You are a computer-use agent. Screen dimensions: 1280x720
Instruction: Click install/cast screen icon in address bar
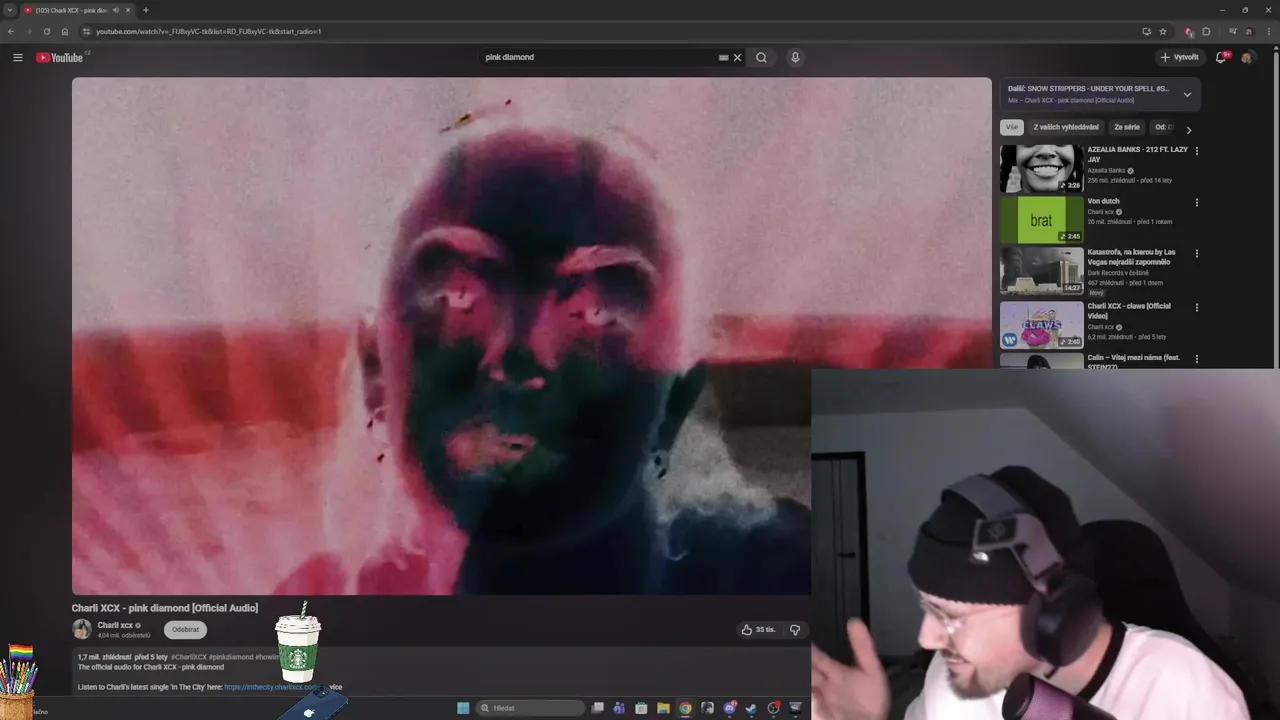tap(1147, 31)
